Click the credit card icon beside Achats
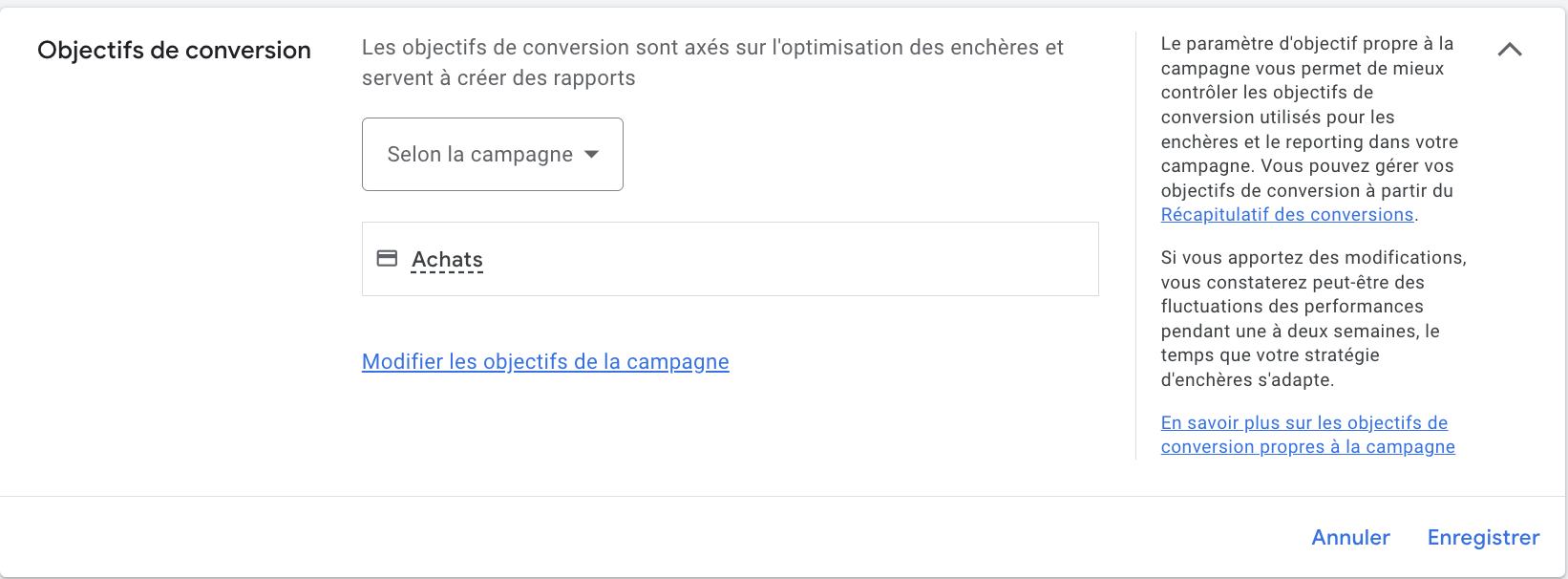 click(x=387, y=258)
